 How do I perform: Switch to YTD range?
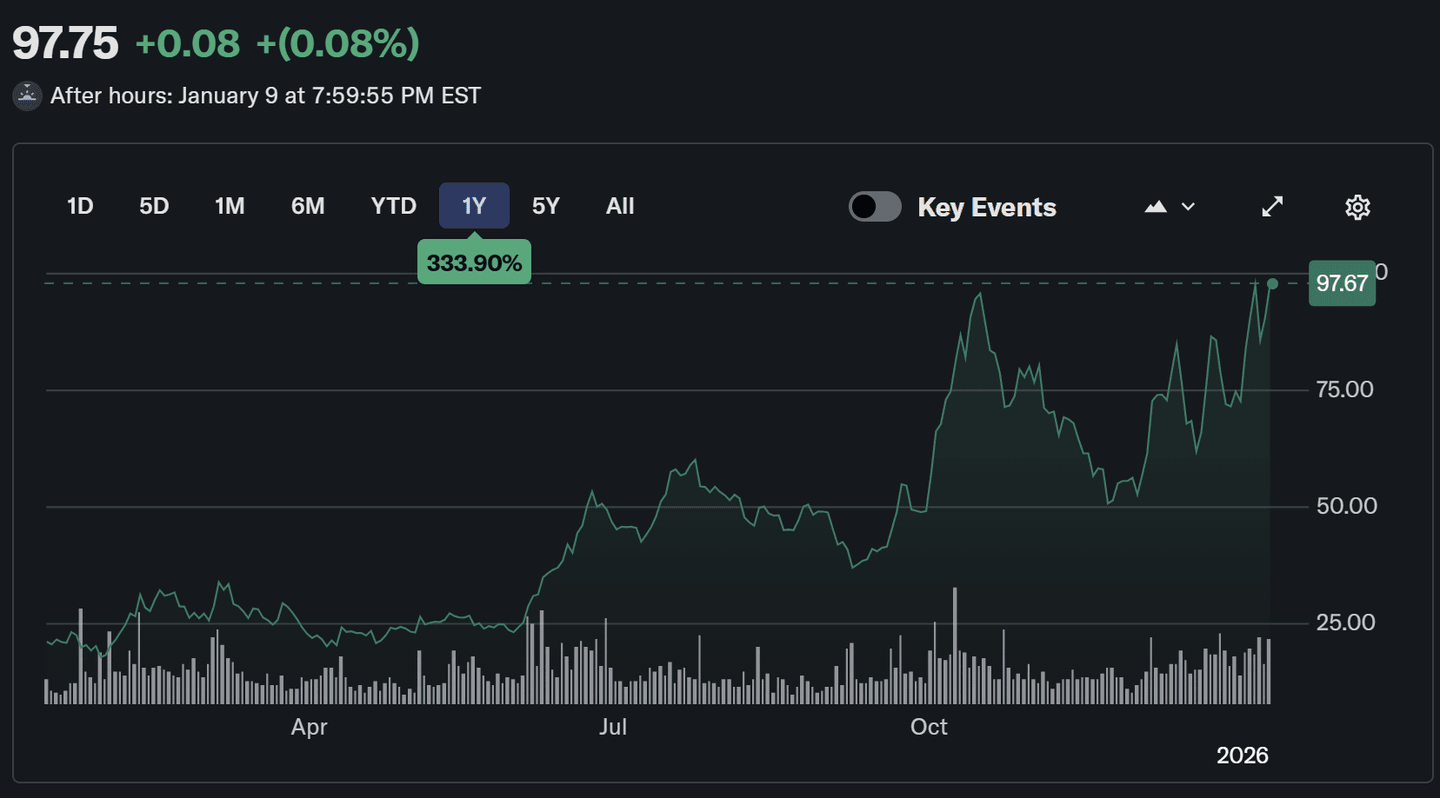pos(393,206)
